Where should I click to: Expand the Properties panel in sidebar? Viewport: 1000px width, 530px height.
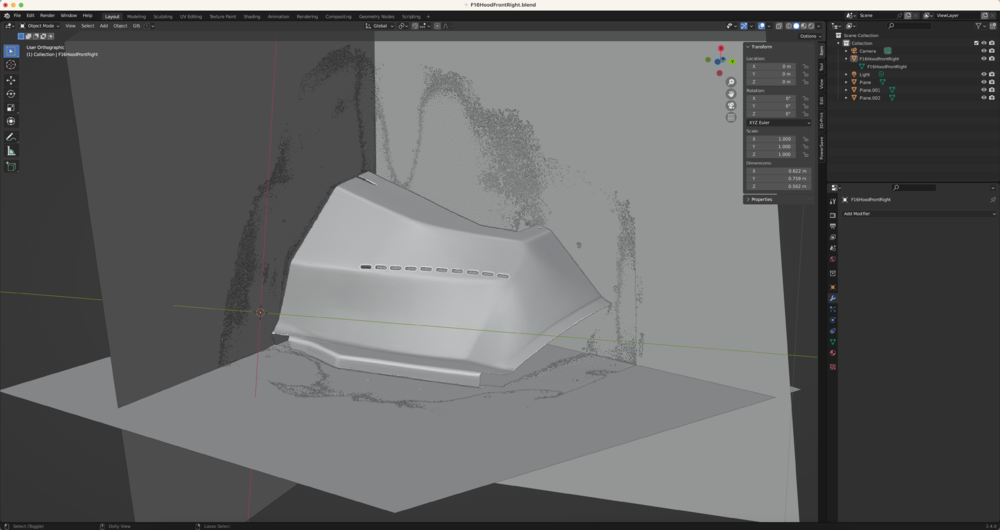point(762,199)
